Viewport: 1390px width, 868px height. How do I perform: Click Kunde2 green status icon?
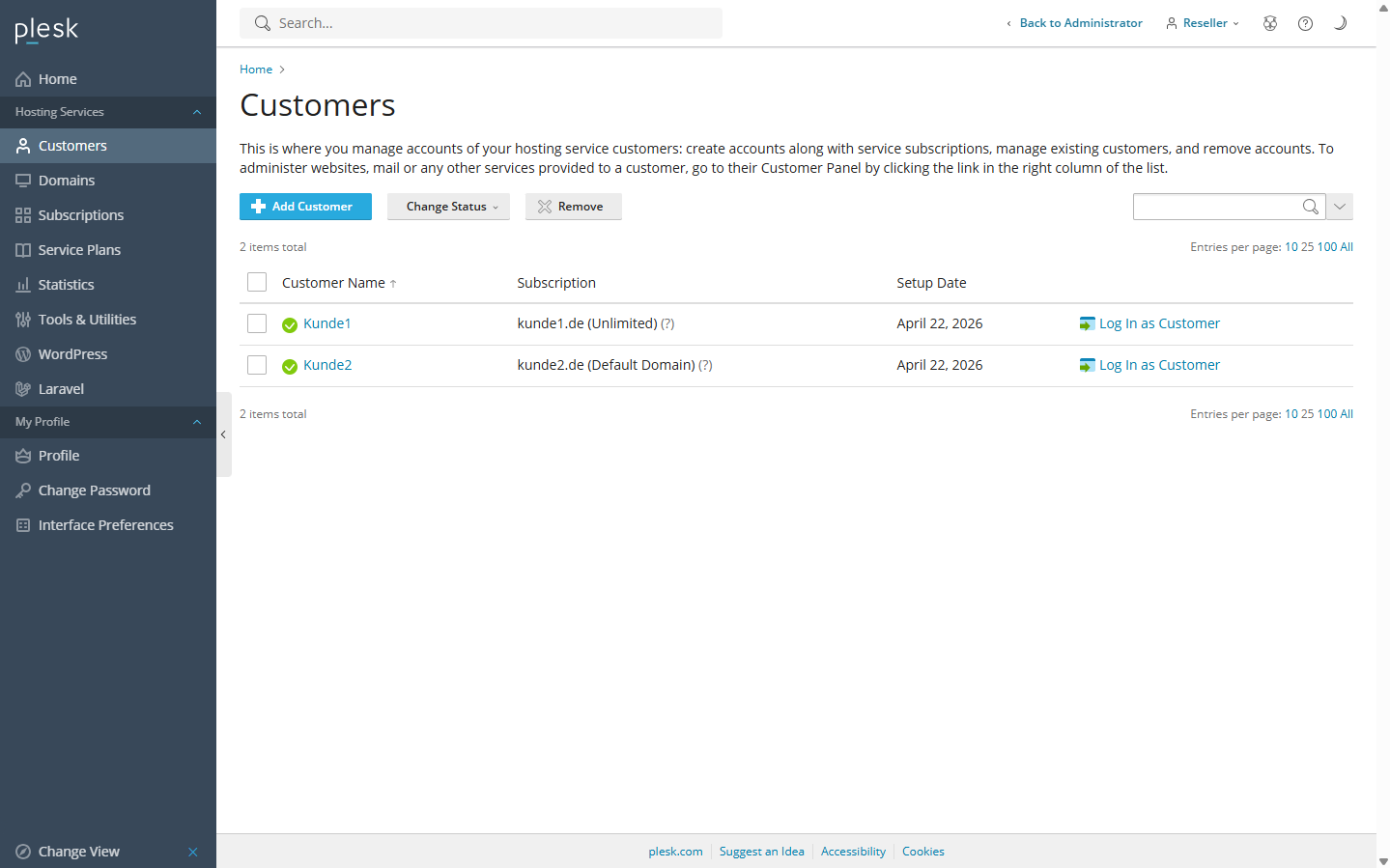(x=290, y=367)
